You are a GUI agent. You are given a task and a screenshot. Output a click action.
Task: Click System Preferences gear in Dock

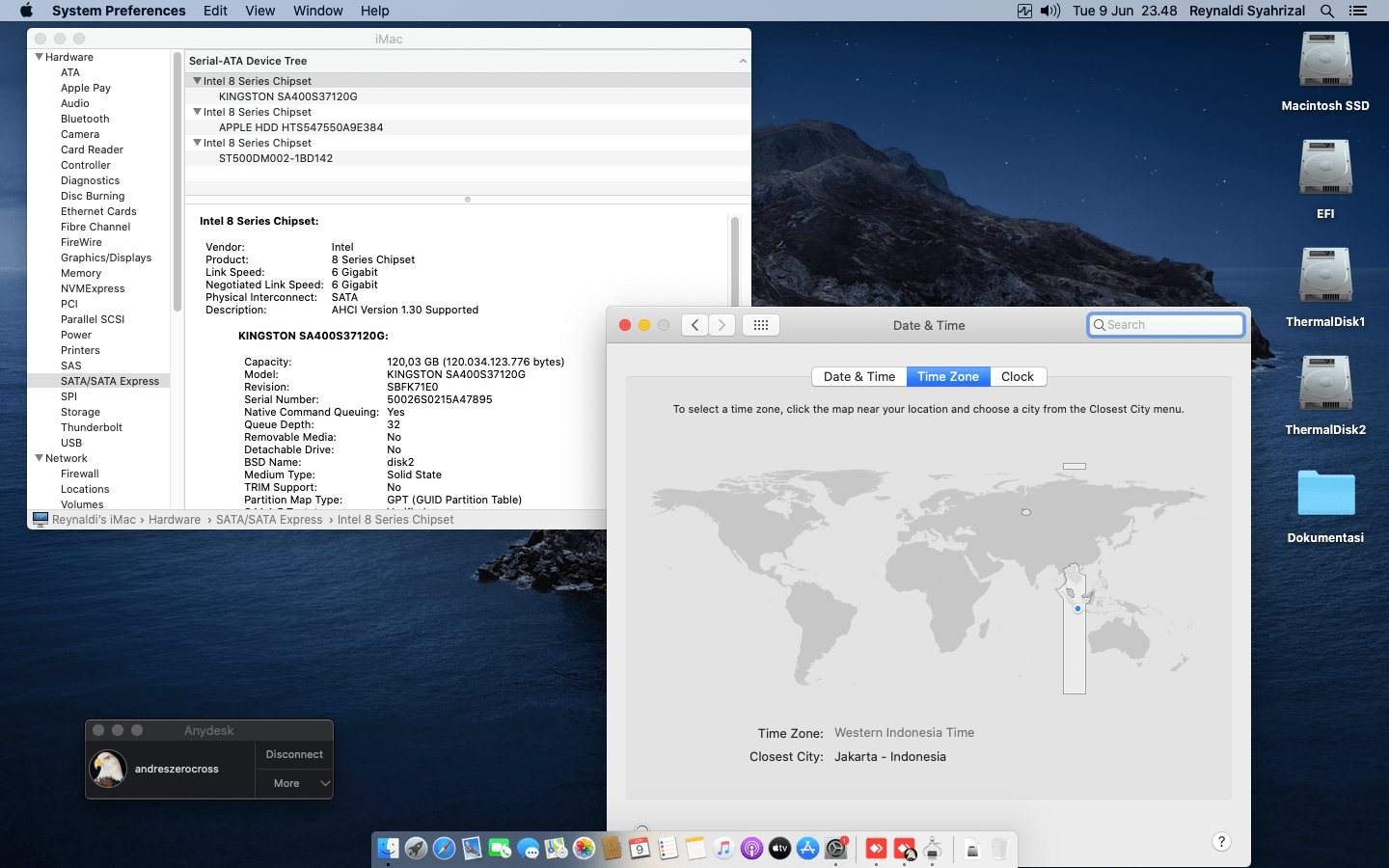pyautogui.click(x=836, y=849)
